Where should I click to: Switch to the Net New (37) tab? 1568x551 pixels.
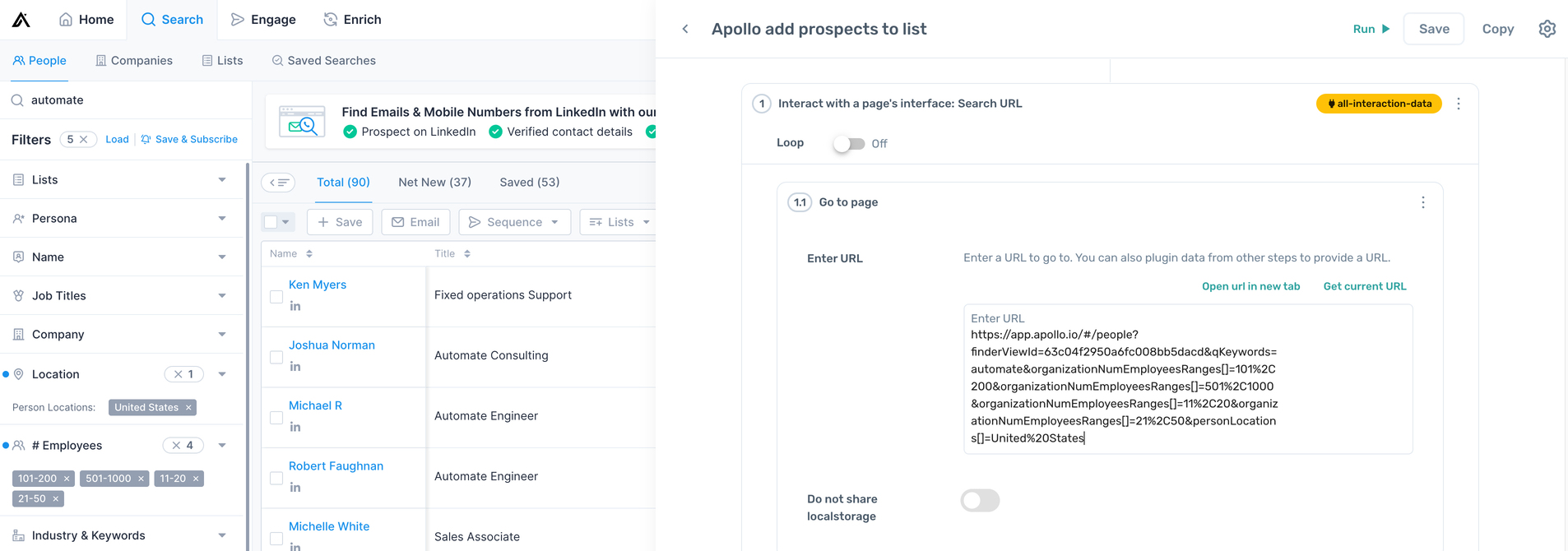[434, 183]
